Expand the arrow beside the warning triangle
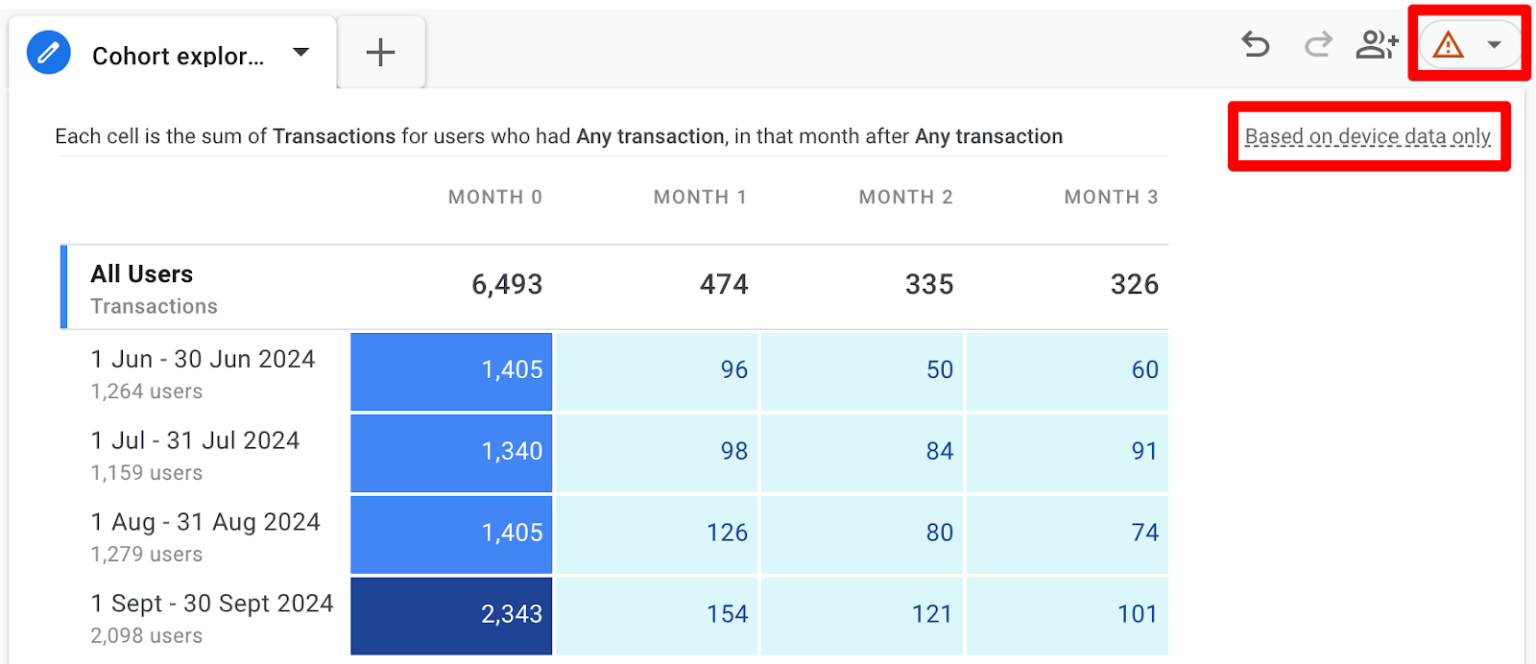This screenshot has width=1536, height=664. click(1495, 44)
